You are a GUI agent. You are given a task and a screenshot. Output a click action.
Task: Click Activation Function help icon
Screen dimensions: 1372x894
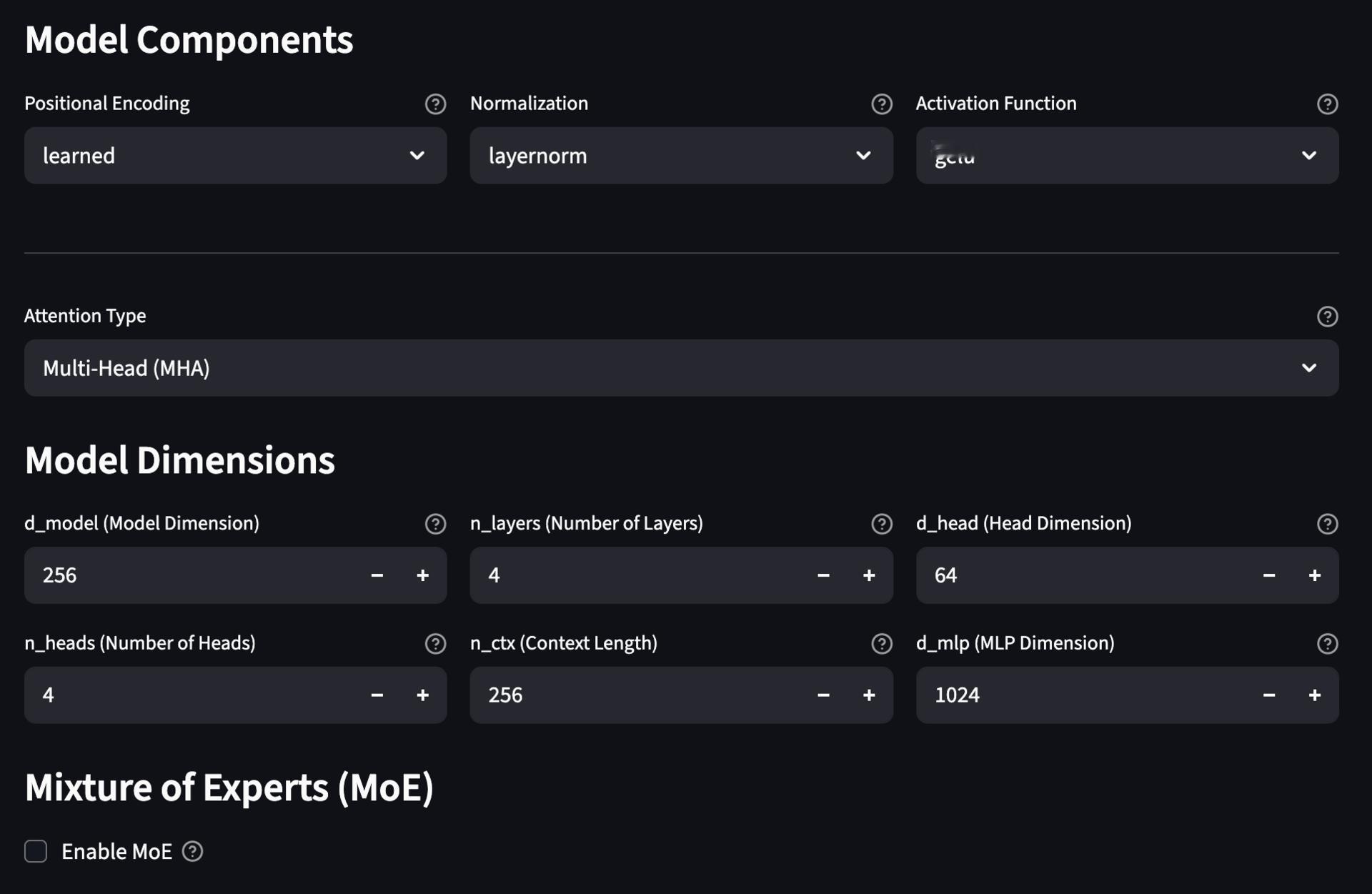coord(1327,104)
